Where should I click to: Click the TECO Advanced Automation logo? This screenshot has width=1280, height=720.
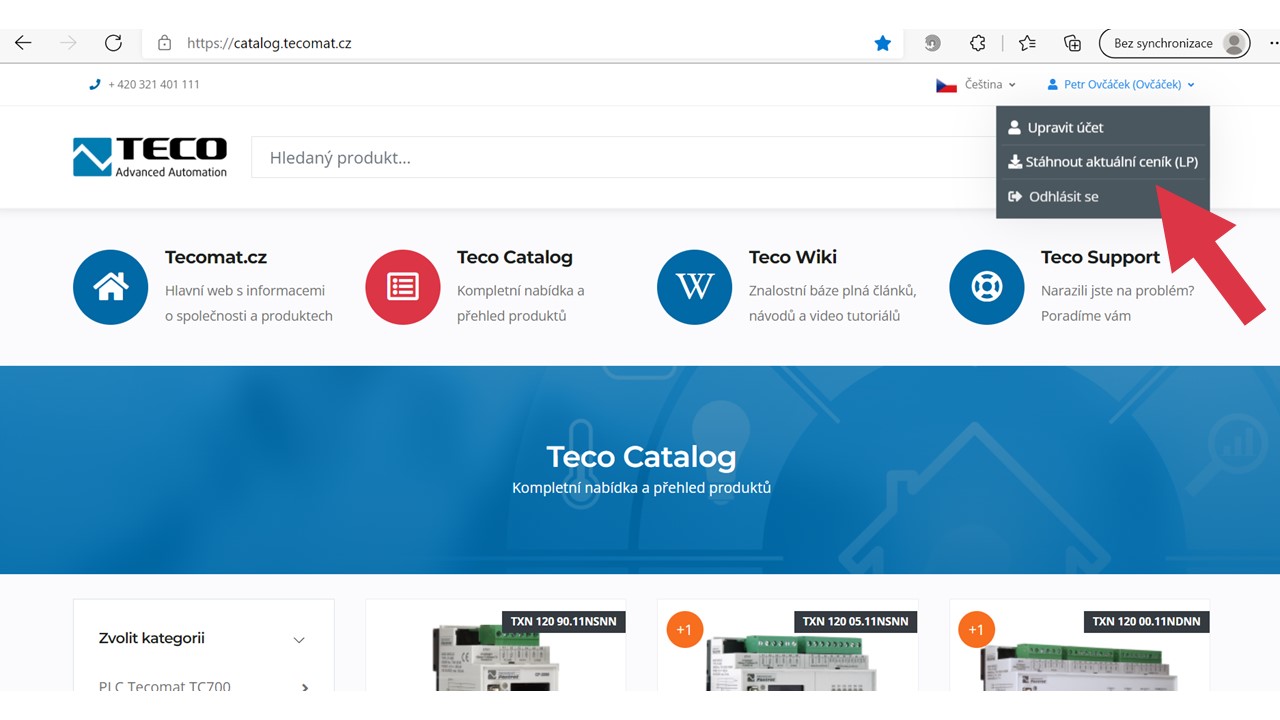[150, 157]
